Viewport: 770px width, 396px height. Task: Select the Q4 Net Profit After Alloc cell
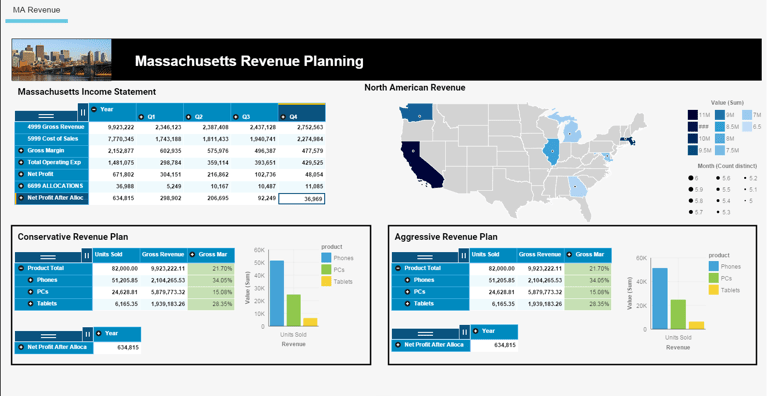(302, 198)
